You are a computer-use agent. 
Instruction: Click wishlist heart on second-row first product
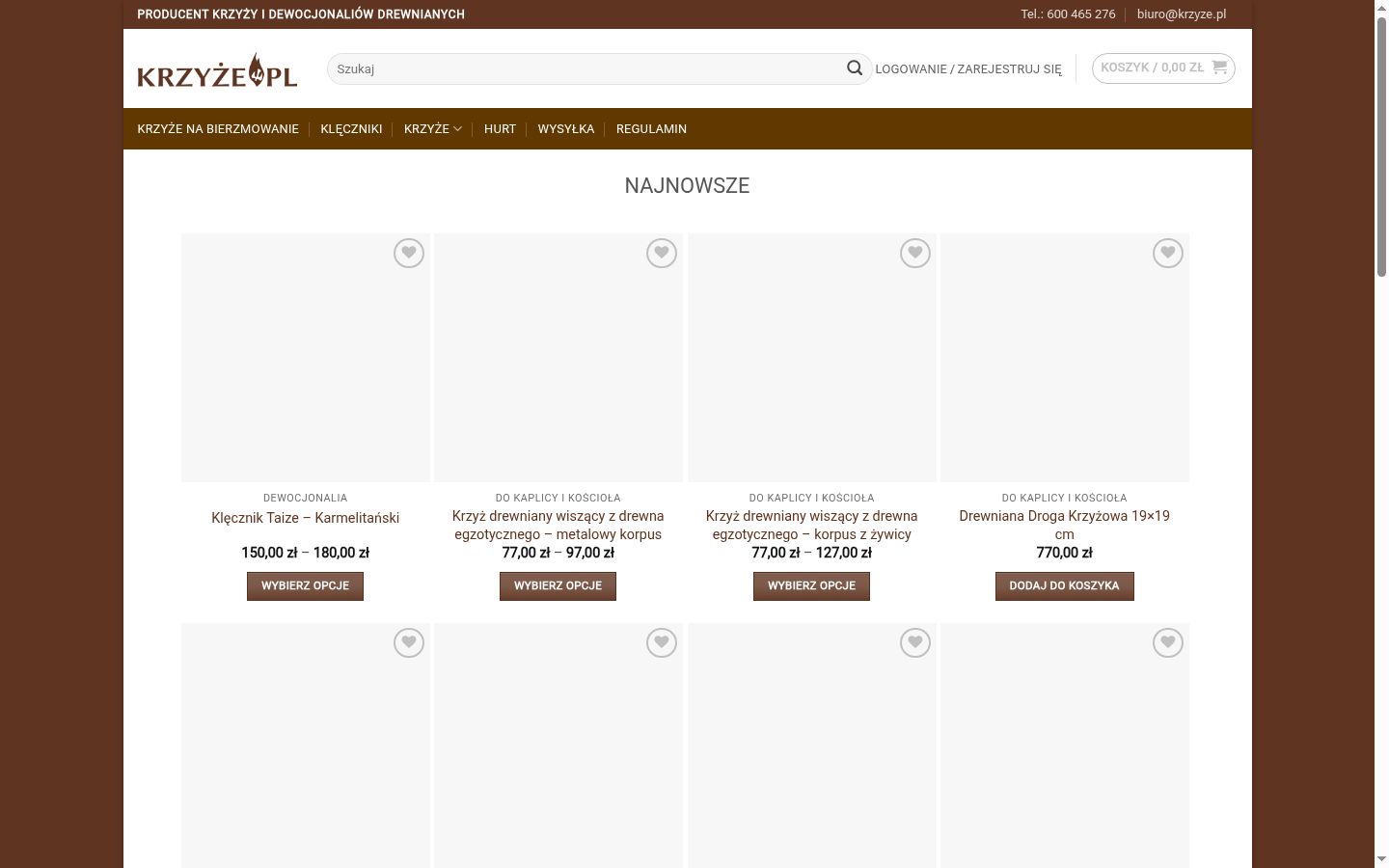(x=409, y=643)
